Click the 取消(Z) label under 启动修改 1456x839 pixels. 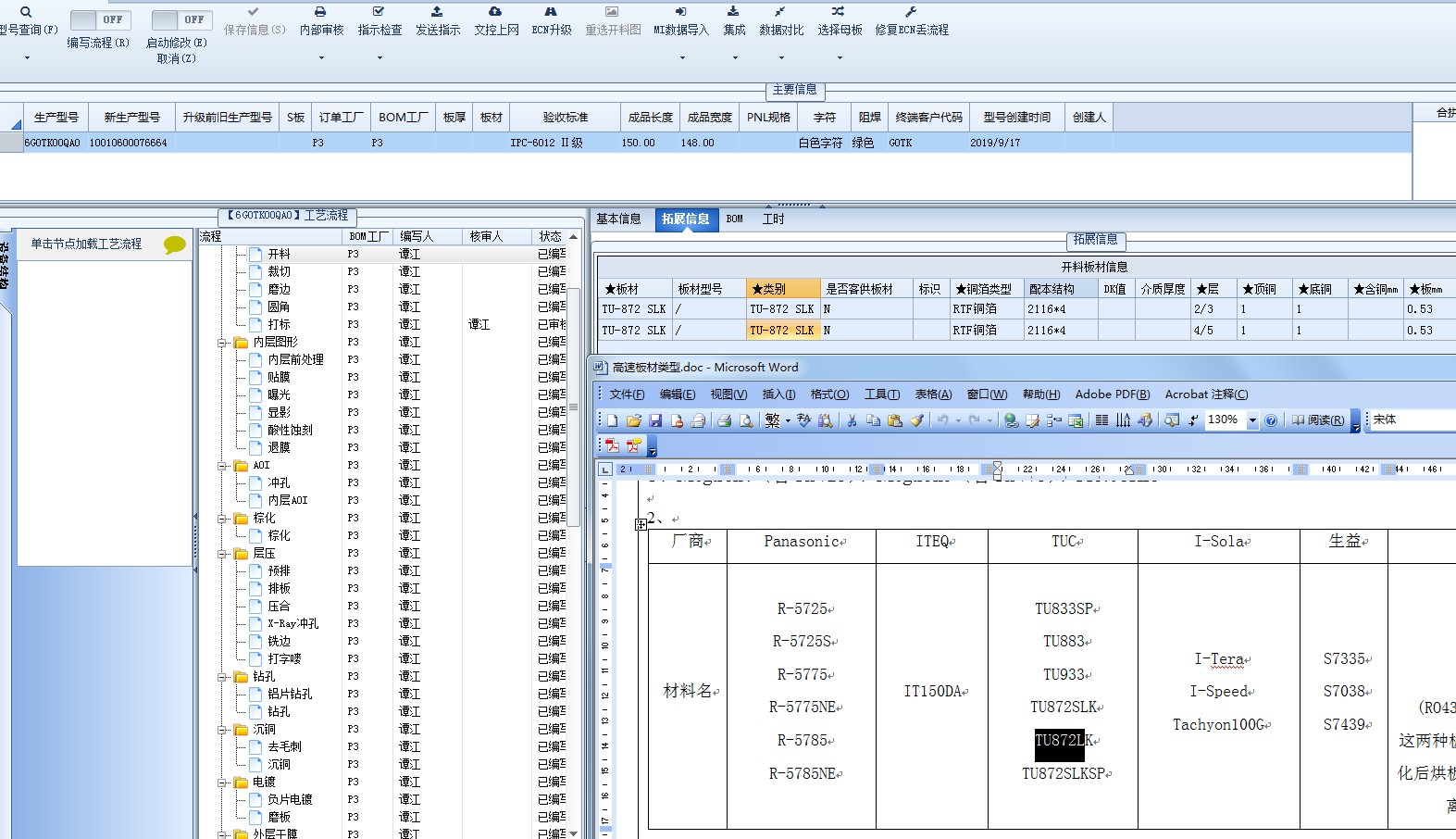176,58
